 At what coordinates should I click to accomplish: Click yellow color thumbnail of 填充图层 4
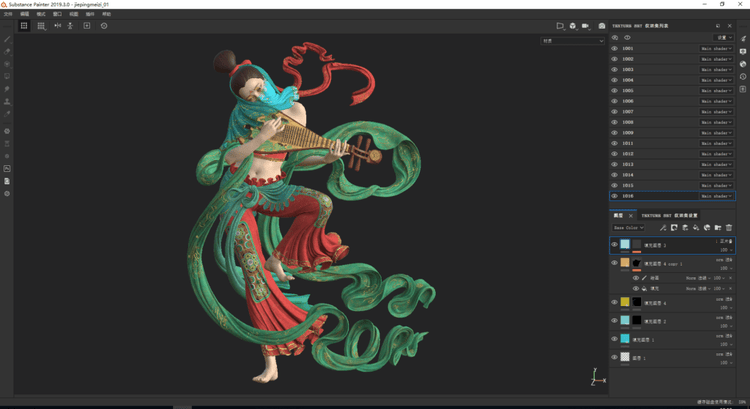tap(625, 302)
